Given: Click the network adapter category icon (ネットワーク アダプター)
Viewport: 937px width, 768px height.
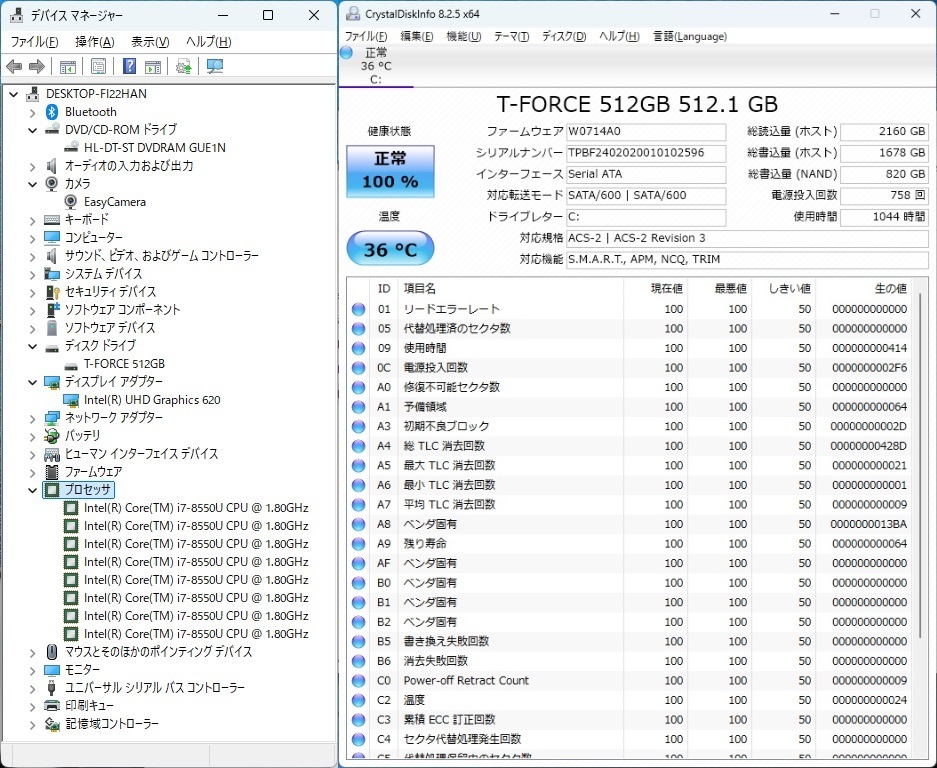Looking at the screenshot, I should pyautogui.click(x=52, y=417).
